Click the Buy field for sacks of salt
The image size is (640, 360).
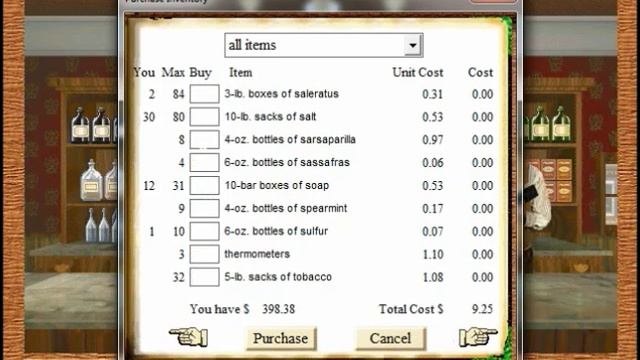204,117
